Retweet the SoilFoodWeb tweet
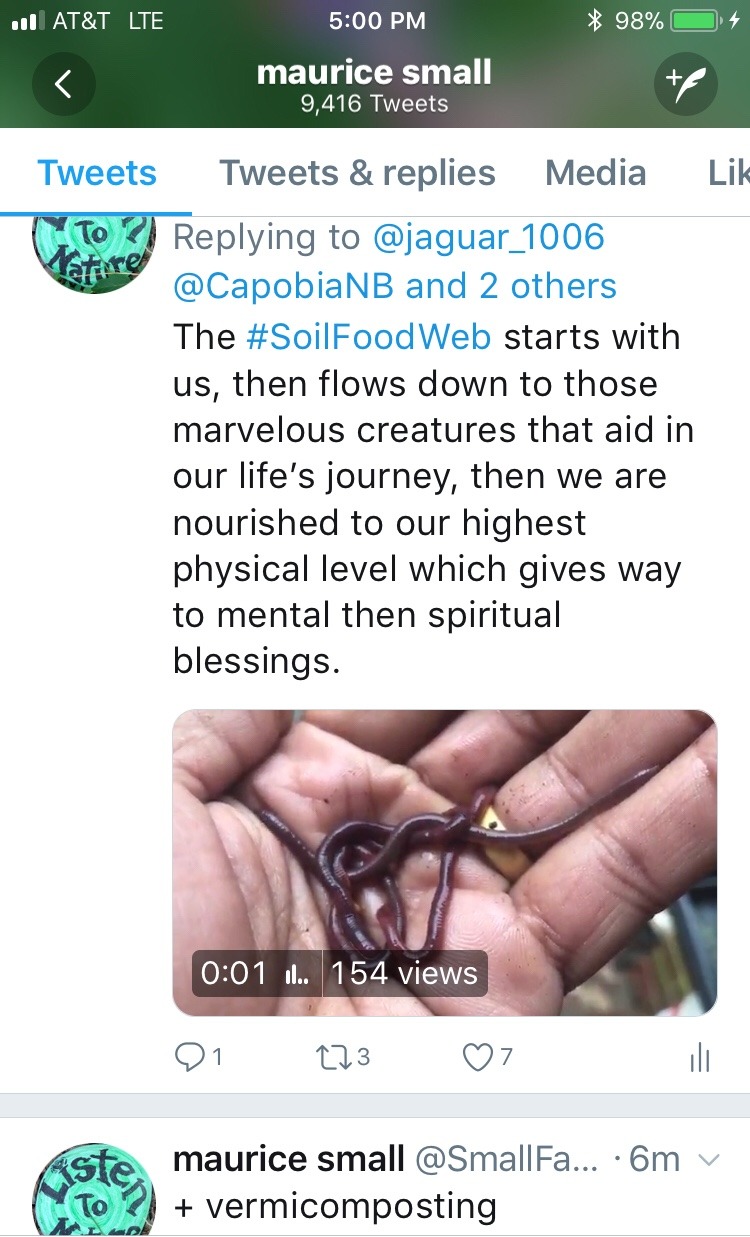This screenshot has width=750, height=1237. [342, 1056]
